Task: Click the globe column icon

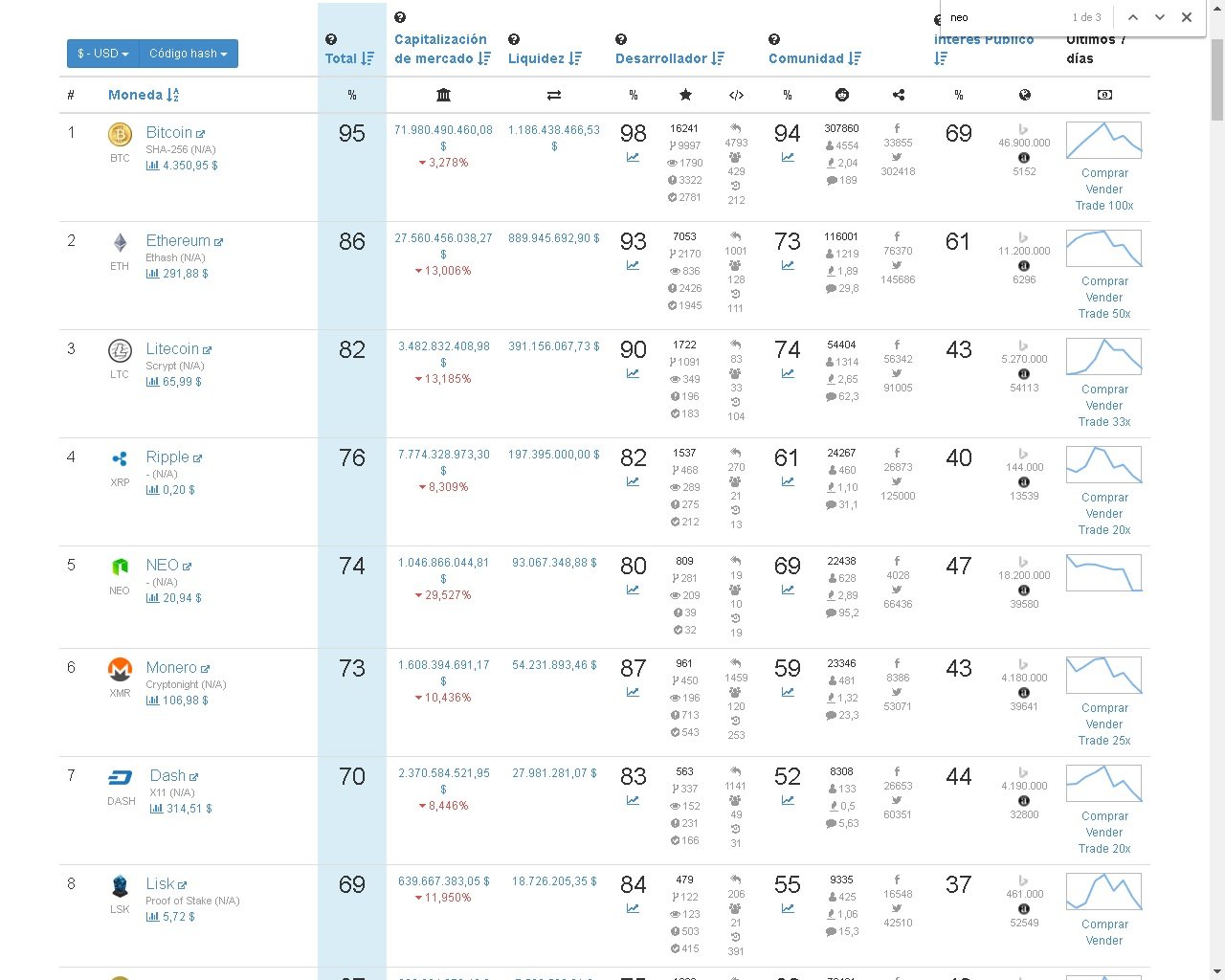Action: click(x=1024, y=95)
